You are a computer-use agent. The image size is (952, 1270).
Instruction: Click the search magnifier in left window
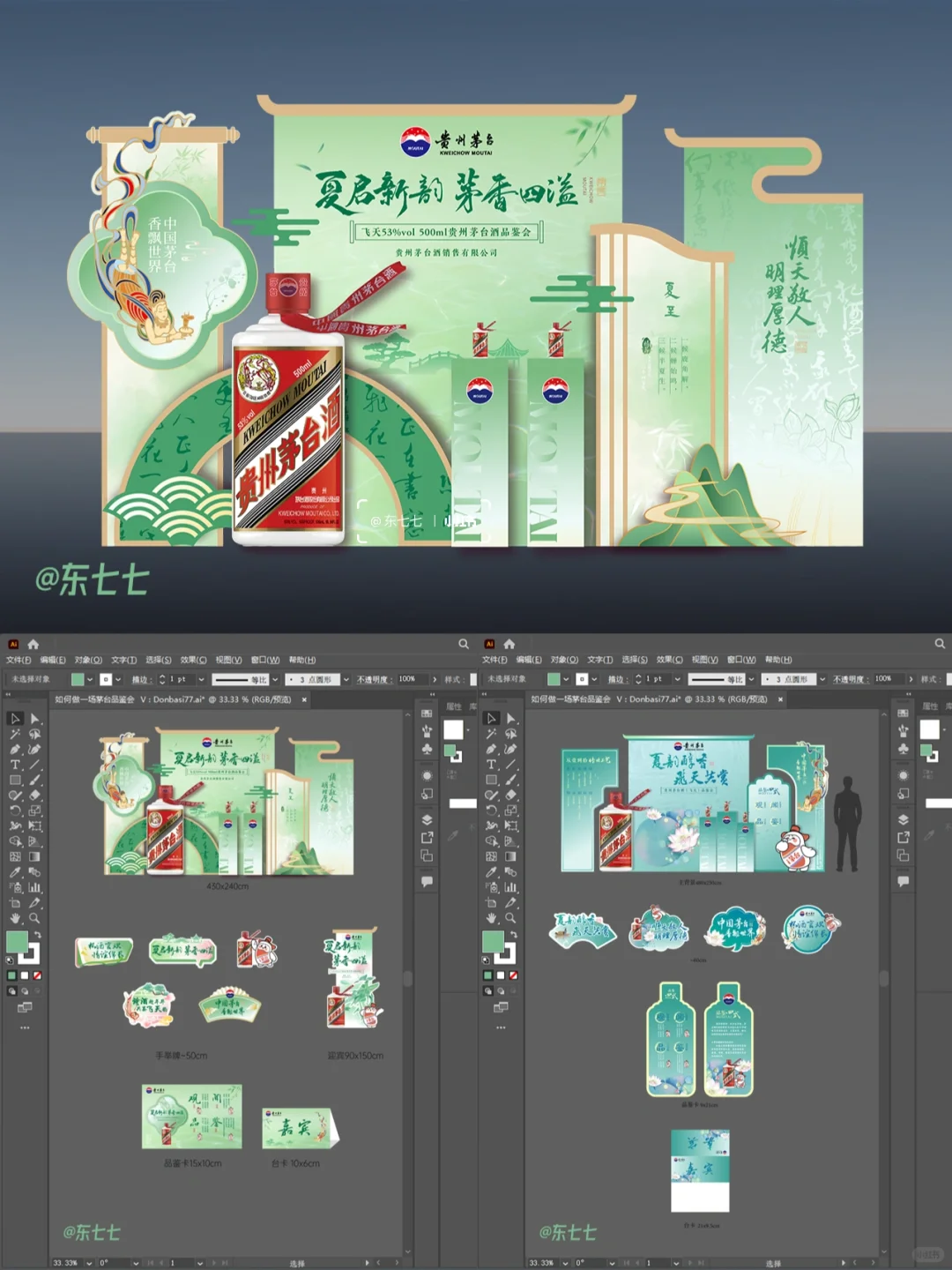(464, 644)
